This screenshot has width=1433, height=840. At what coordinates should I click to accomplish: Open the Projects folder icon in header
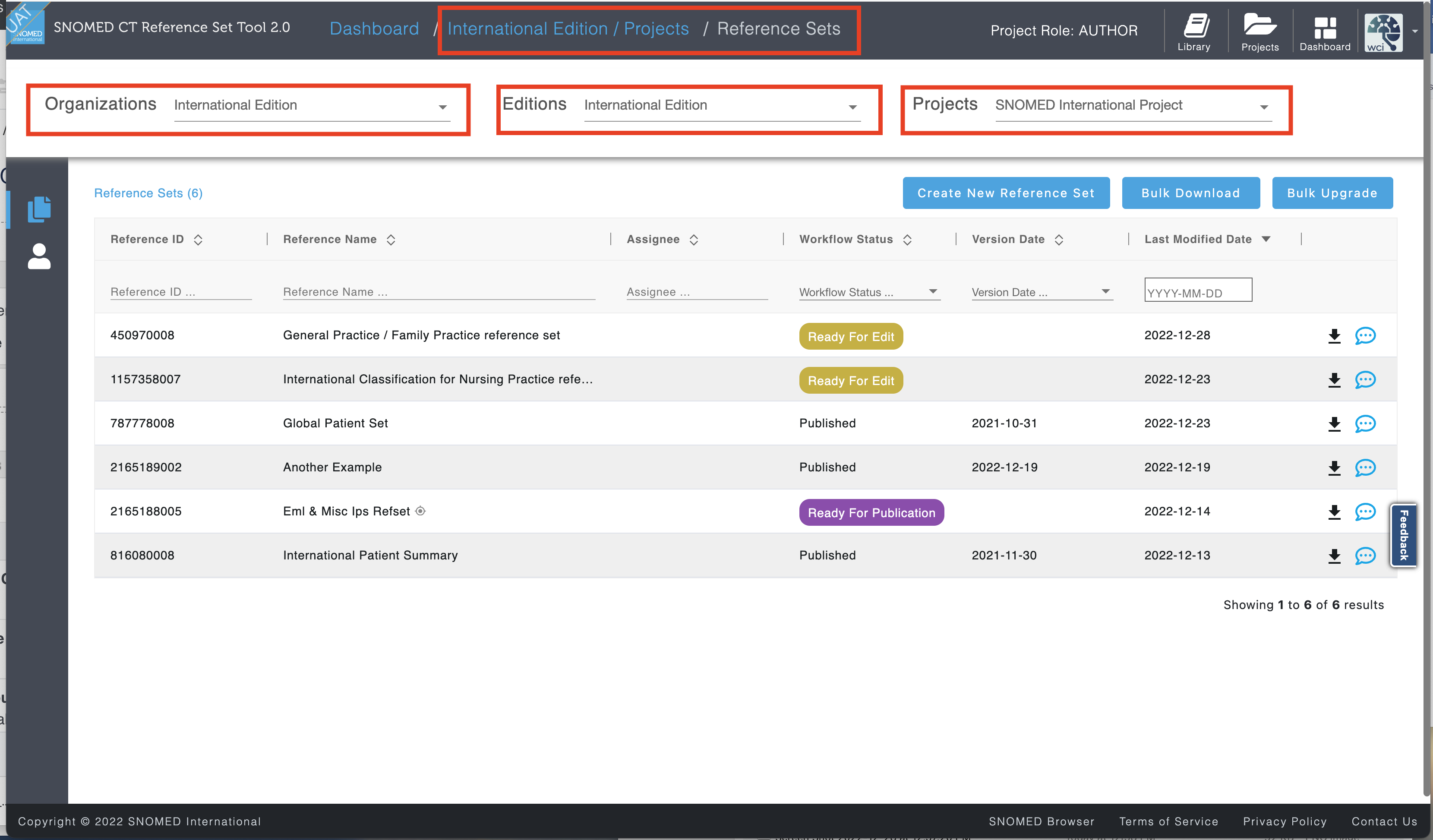(x=1259, y=32)
